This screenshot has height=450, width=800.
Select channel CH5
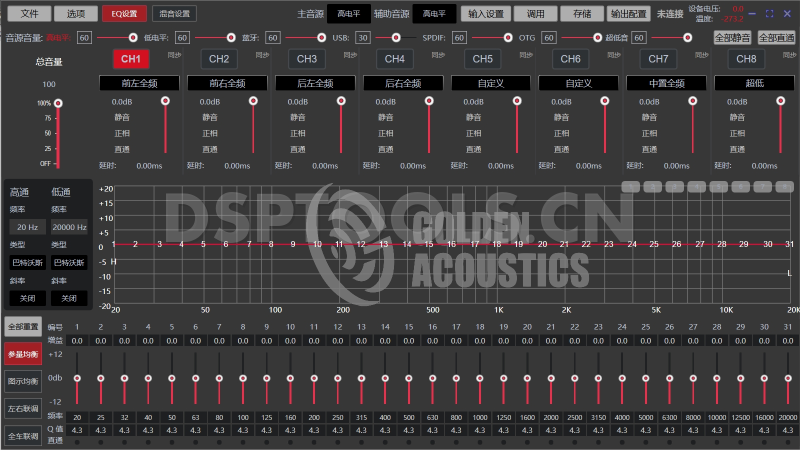tap(483, 59)
